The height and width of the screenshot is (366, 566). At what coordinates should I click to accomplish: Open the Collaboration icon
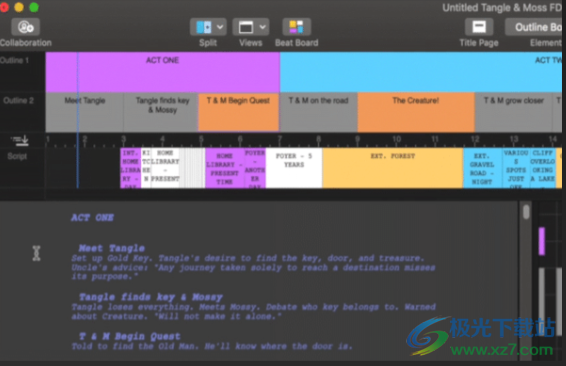coord(25,27)
